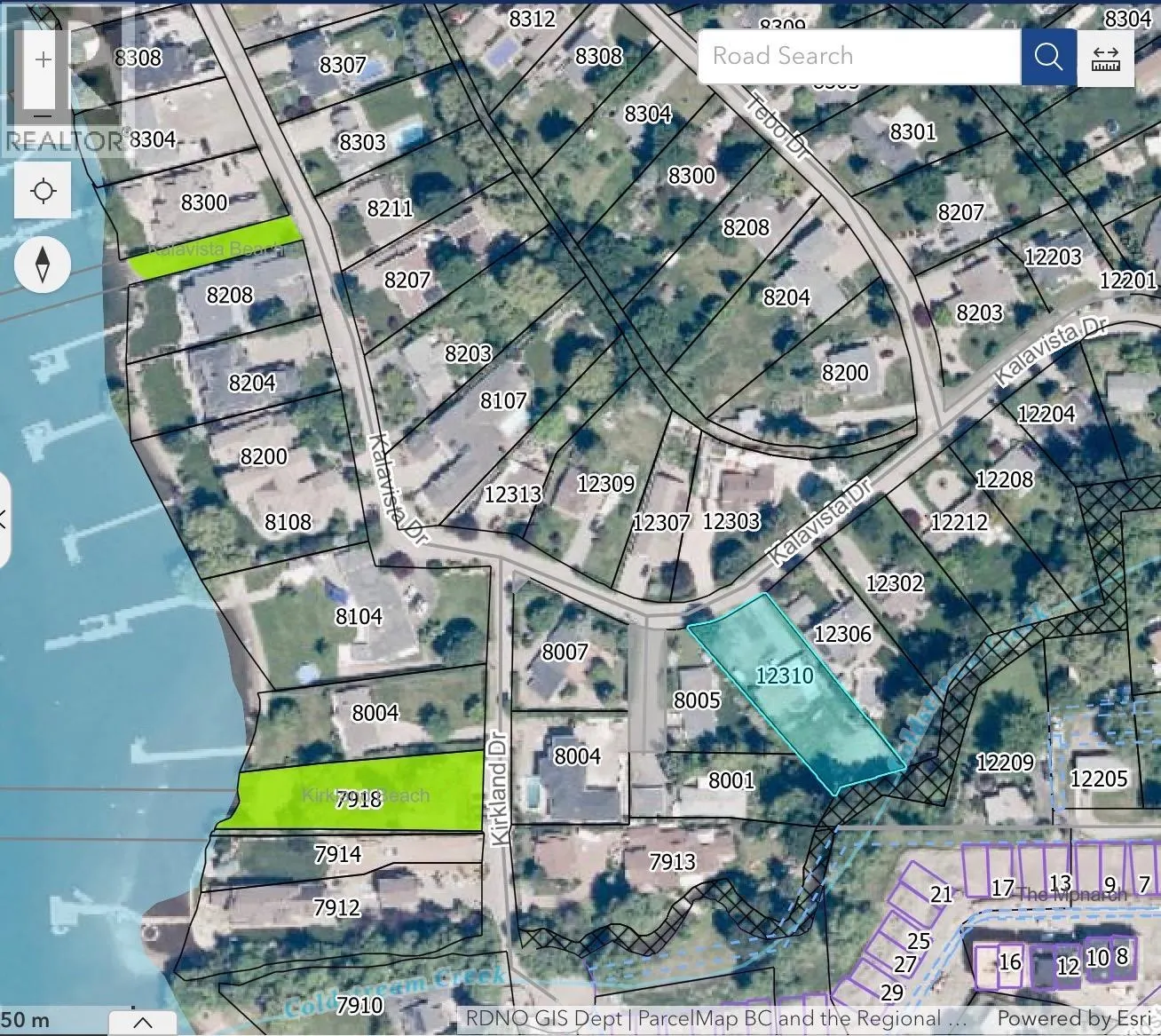1161x1036 pixels.
Task: Click parcel label 12209
Action: (x=1005, y=763)
